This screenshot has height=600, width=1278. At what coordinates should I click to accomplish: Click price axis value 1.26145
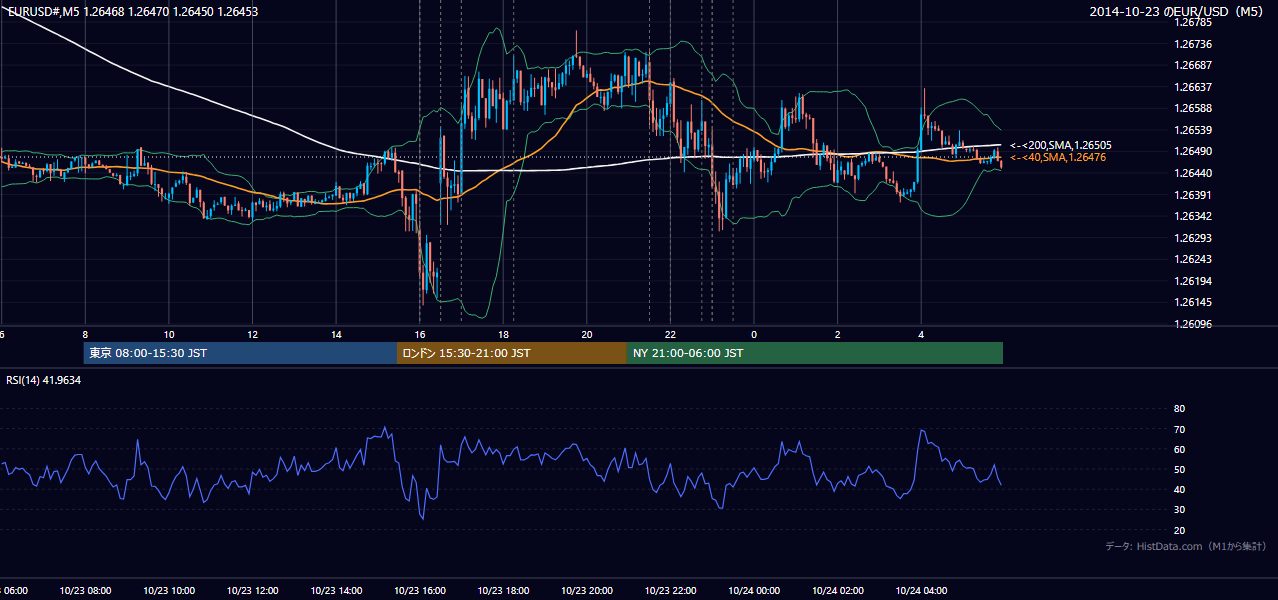coord(1193,302)
